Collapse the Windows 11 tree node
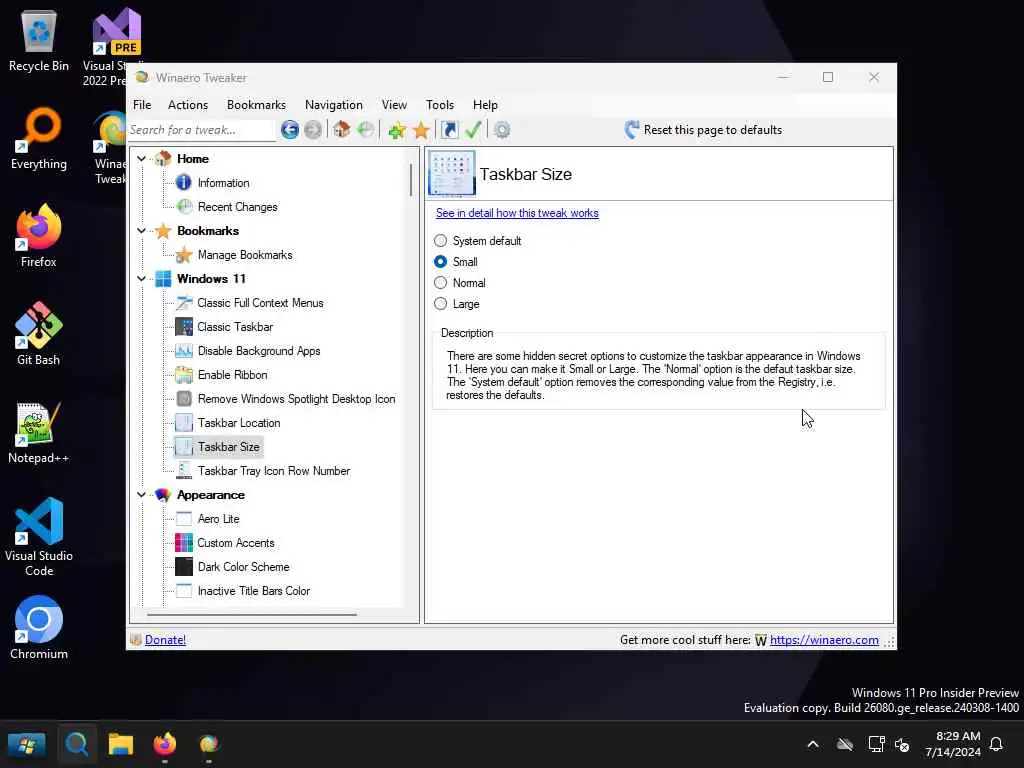 click(x=141, y=279)
